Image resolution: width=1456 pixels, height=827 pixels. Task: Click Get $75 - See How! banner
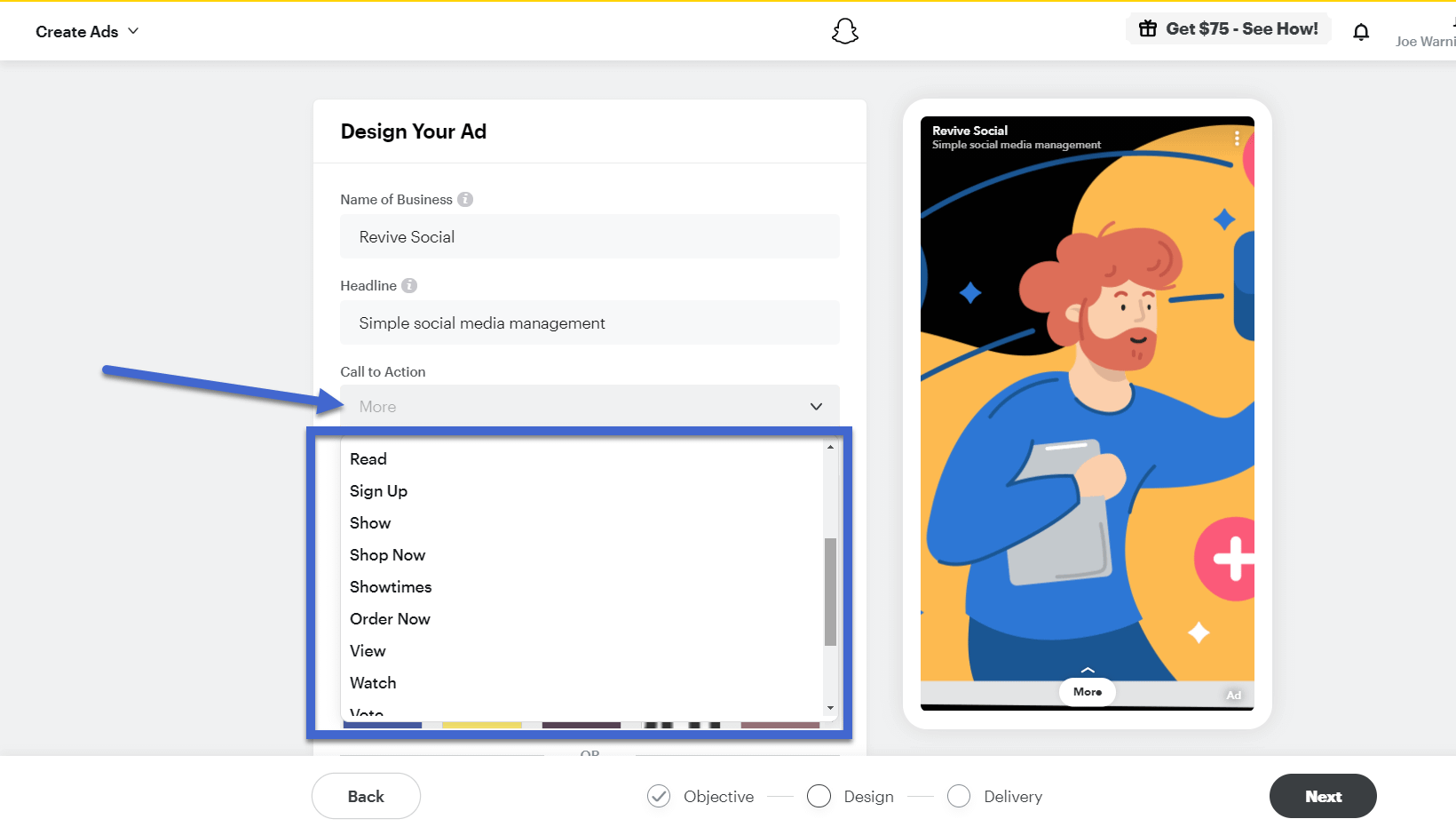point(1229,28)
